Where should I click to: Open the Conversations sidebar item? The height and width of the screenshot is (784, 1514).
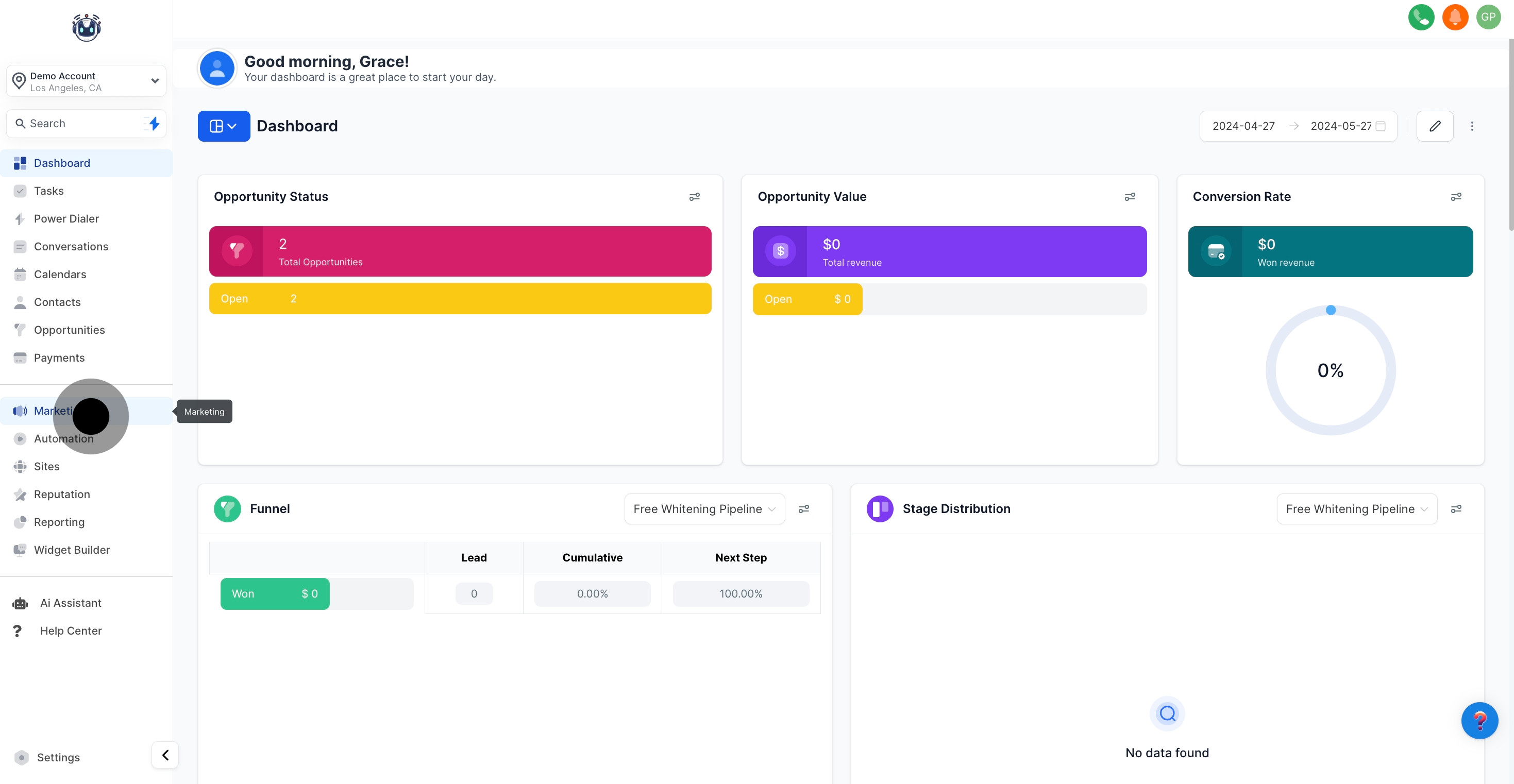[71, 246]
